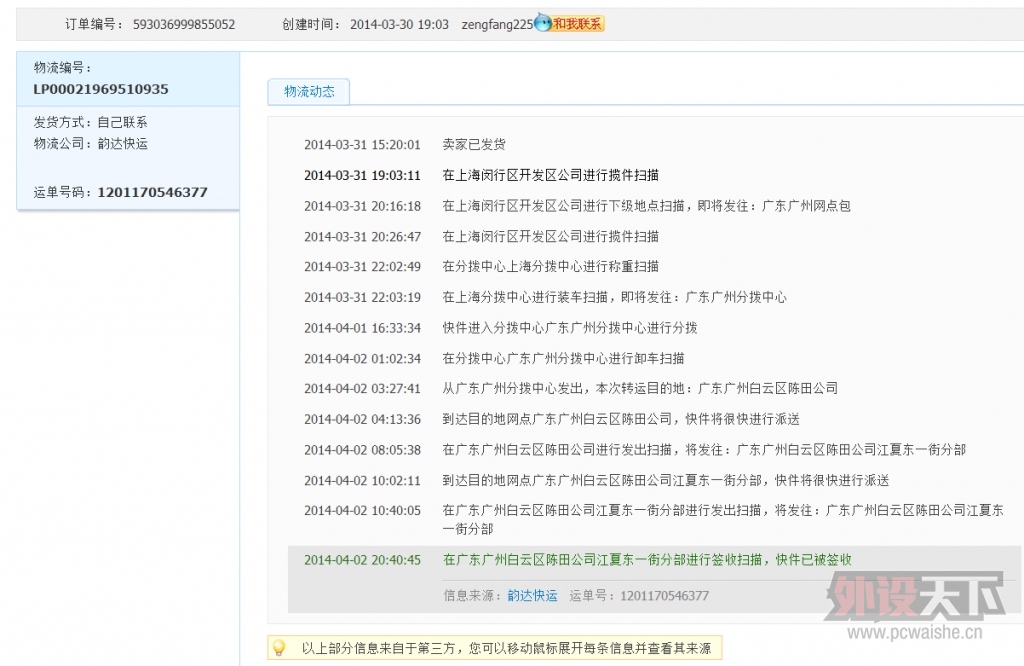This screenshot has width=1024, height=666.
Task: Open the 物流动态 tab
Action: click(309, 92)
